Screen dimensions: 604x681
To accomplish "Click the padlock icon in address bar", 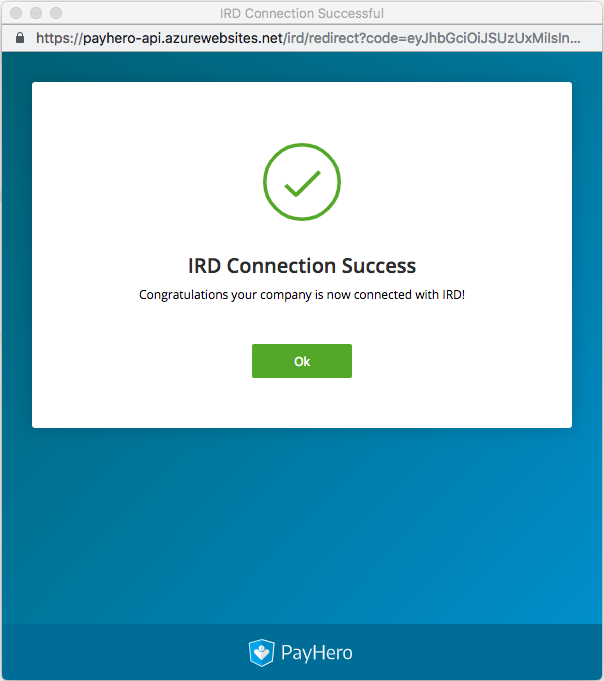I will click(20, 38).
